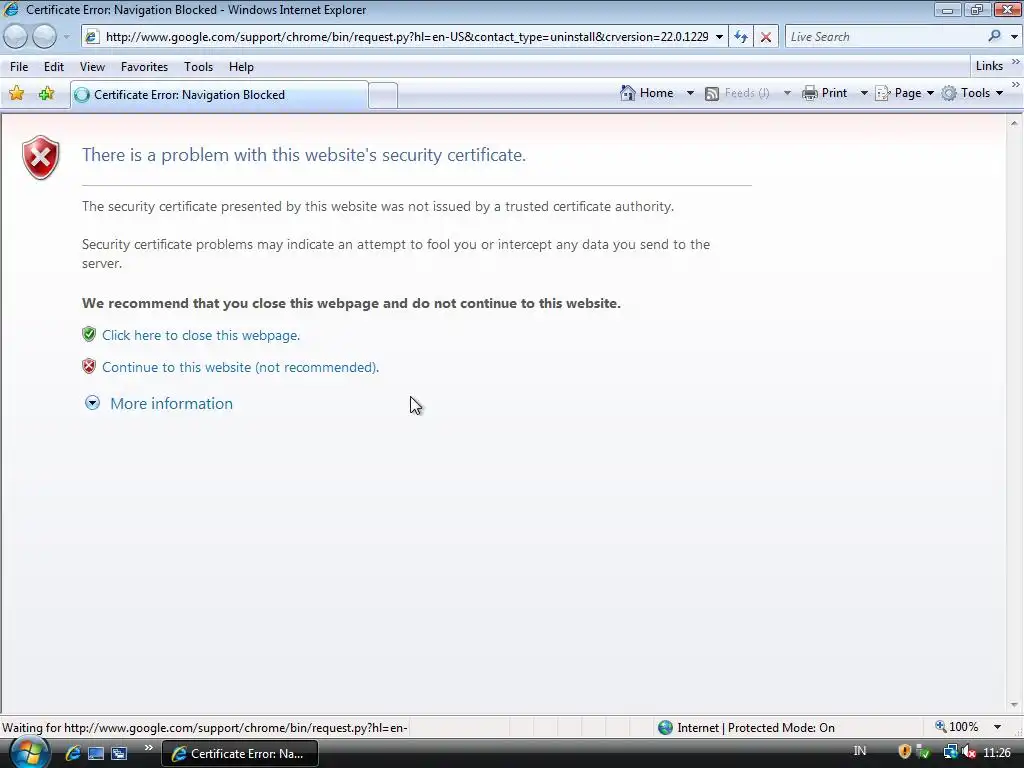This screenshot has height=768, width=1024.
Task: Click the Print toolbar icon
Action: [810, 93]
